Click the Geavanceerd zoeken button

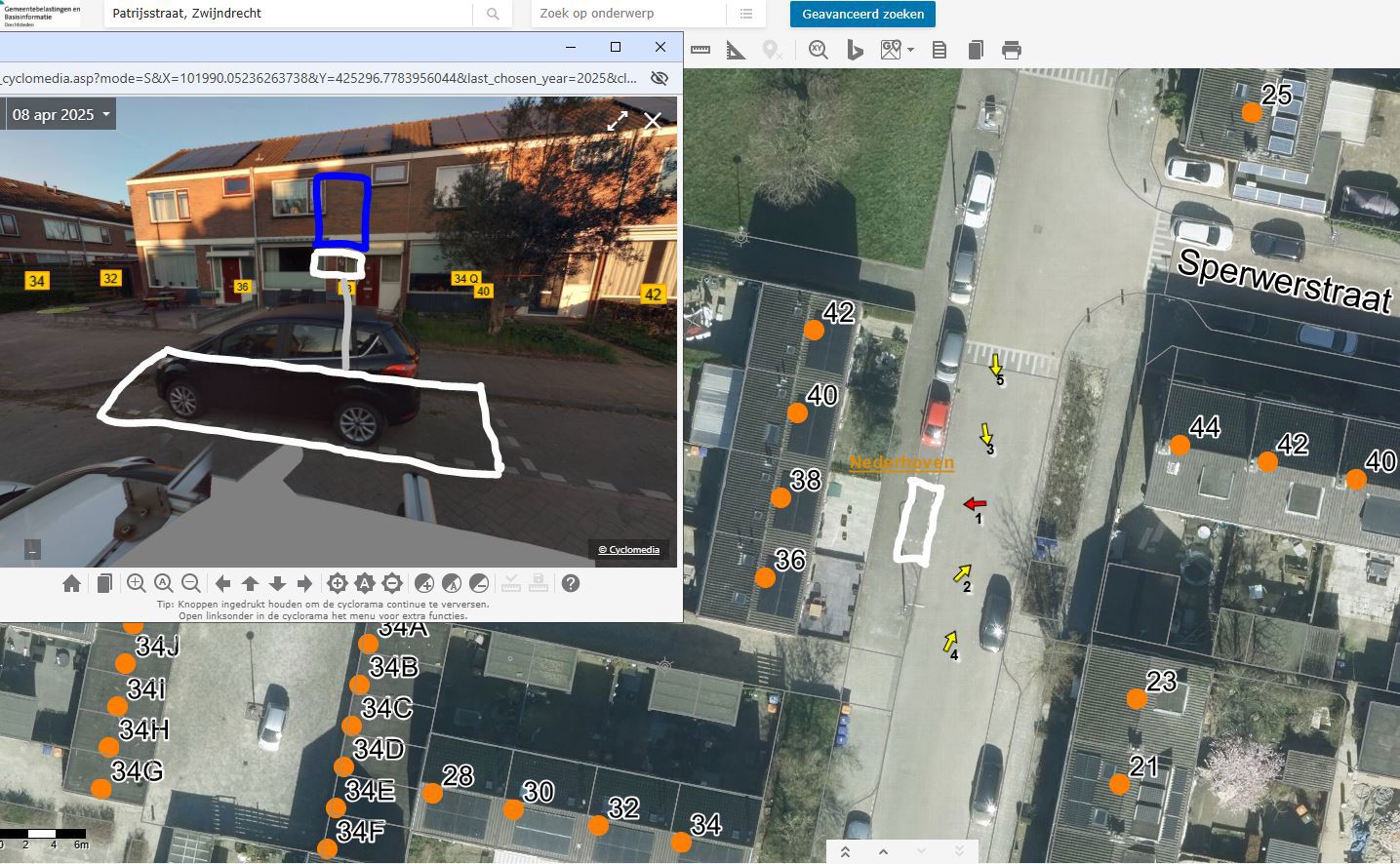[862, 14]
